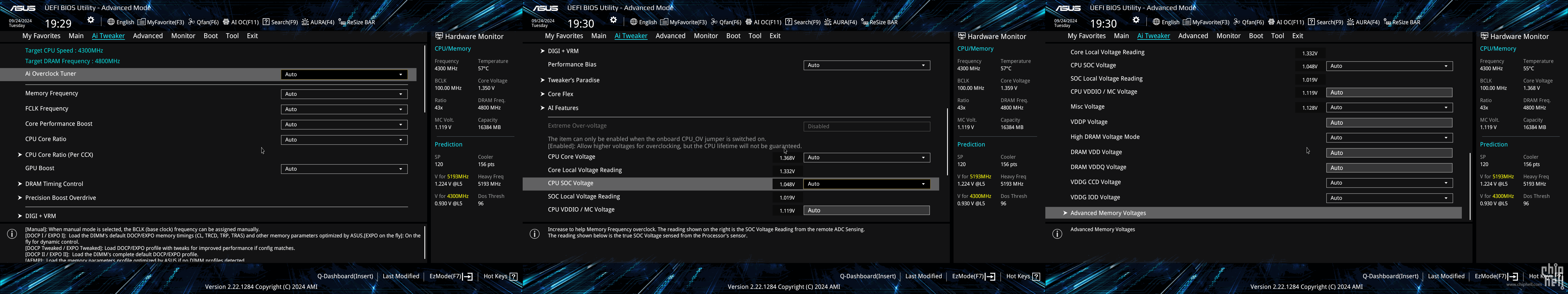Expand AI Features in middle screen
The image size is (1568, 294).
click(559, 108)
